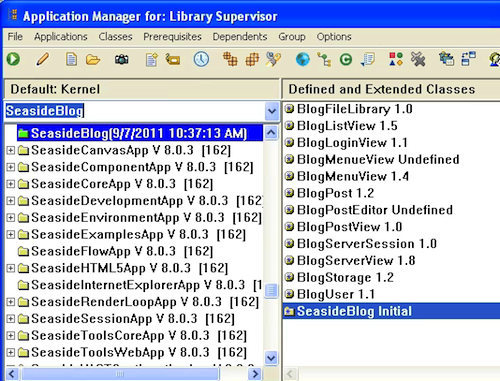Click the open folder toolbar icon
The height and width of the screenshot is (381, 500).
(x=93, y=60)
